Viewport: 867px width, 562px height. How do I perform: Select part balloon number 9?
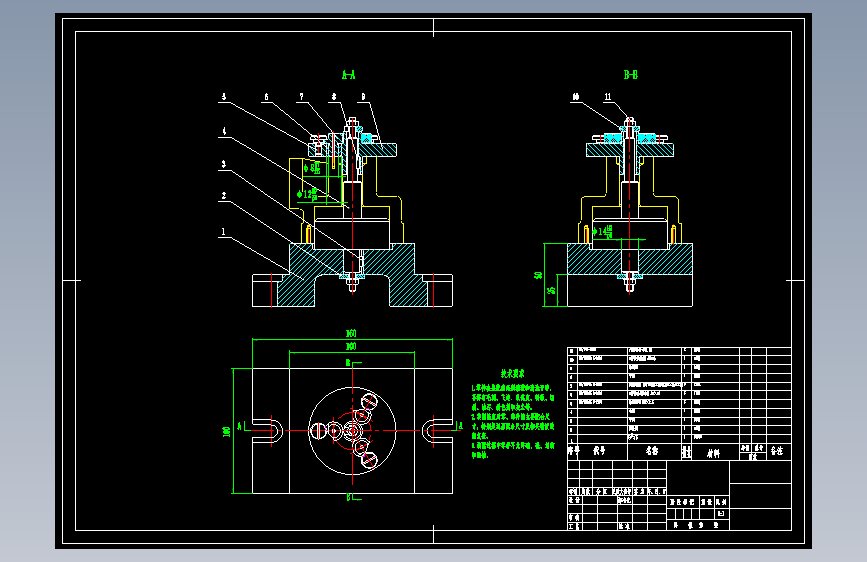(363, 97)
